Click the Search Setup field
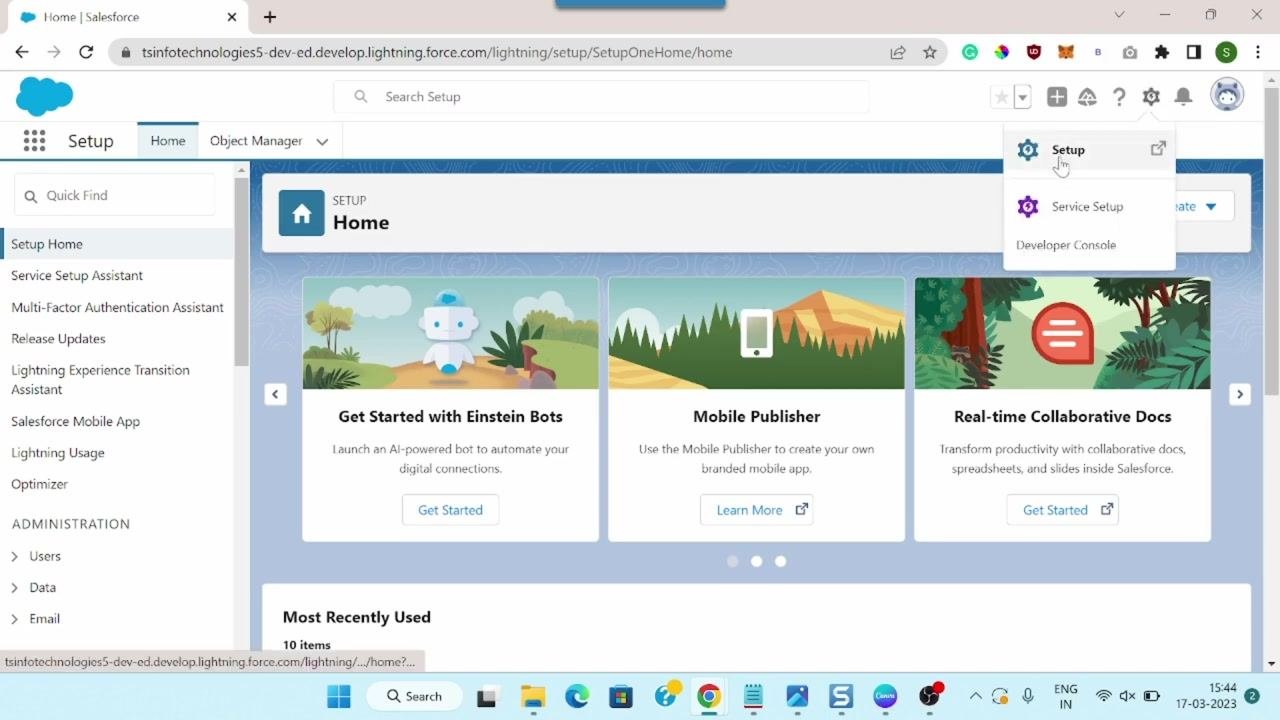1280x720 pixels. 601,97
